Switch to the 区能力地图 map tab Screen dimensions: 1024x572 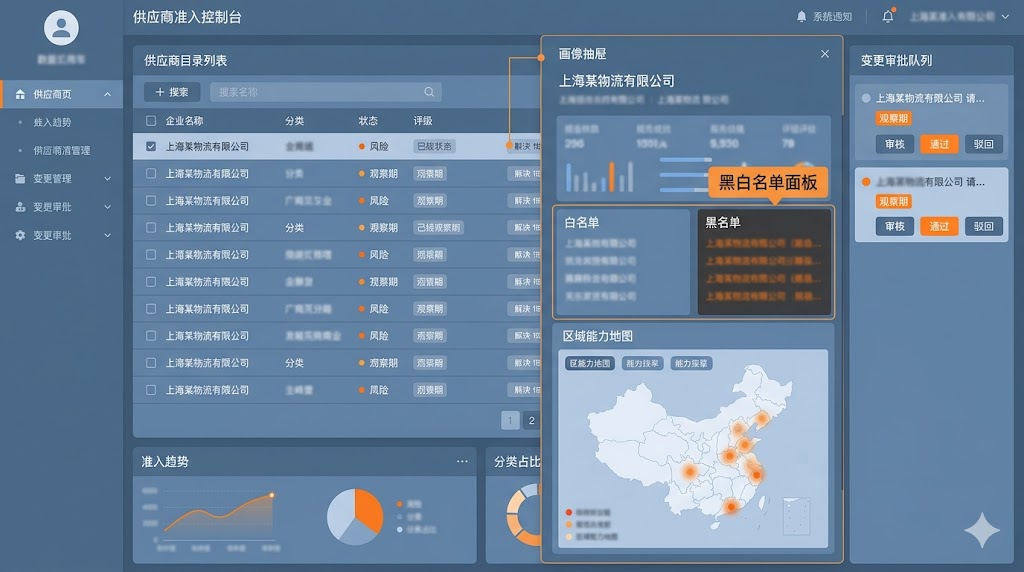590,363
